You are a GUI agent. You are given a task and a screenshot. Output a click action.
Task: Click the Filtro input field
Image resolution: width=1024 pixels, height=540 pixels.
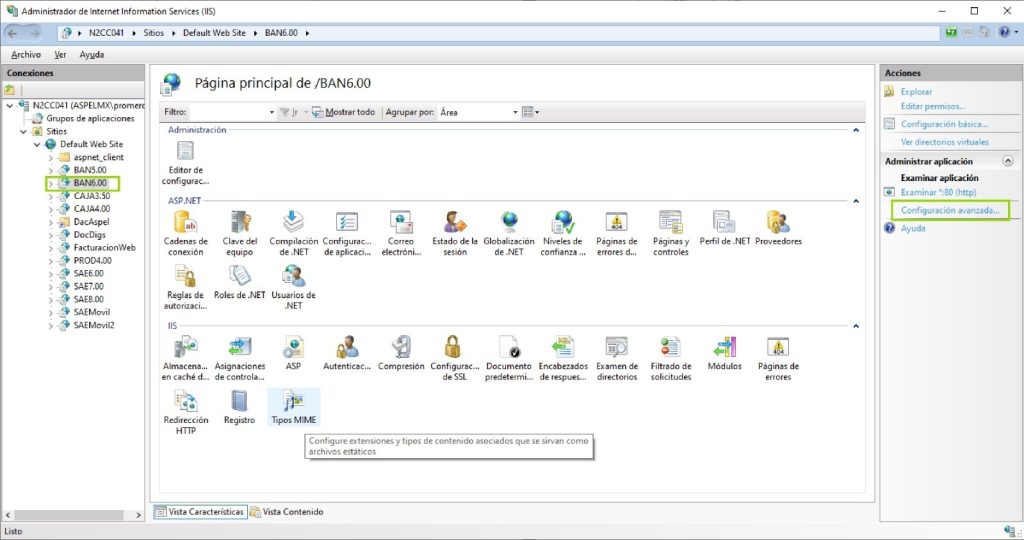pyautogui.click(x=228, y=112)
